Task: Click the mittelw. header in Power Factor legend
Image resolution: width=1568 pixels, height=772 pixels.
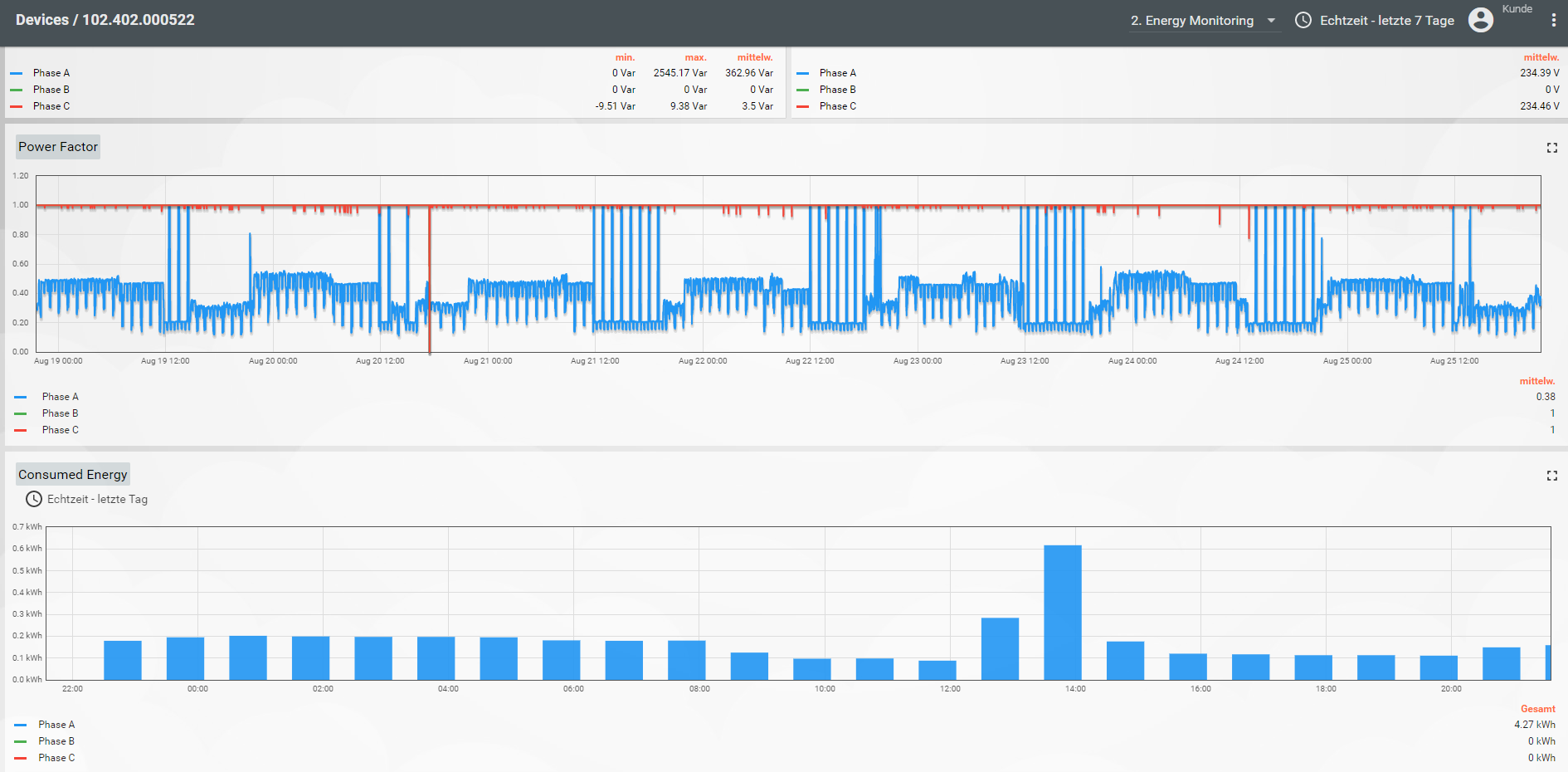Action: click(1537, 381)
